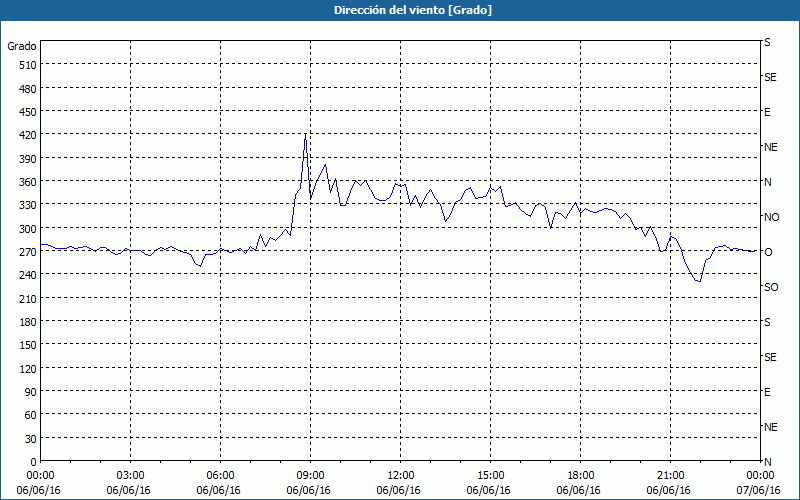800x500 pixels.
Task: Click the 'NO' compass label
Action: [x=771, y=217]
